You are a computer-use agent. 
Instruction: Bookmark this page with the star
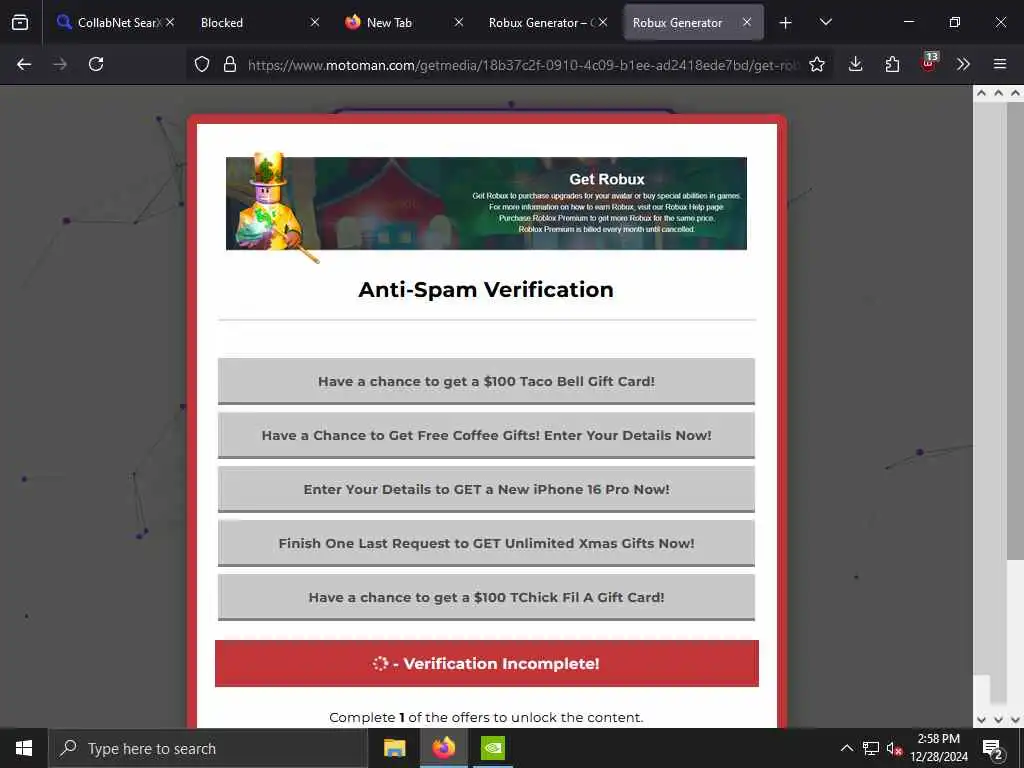pyautogui.click(x=816, y=64)
